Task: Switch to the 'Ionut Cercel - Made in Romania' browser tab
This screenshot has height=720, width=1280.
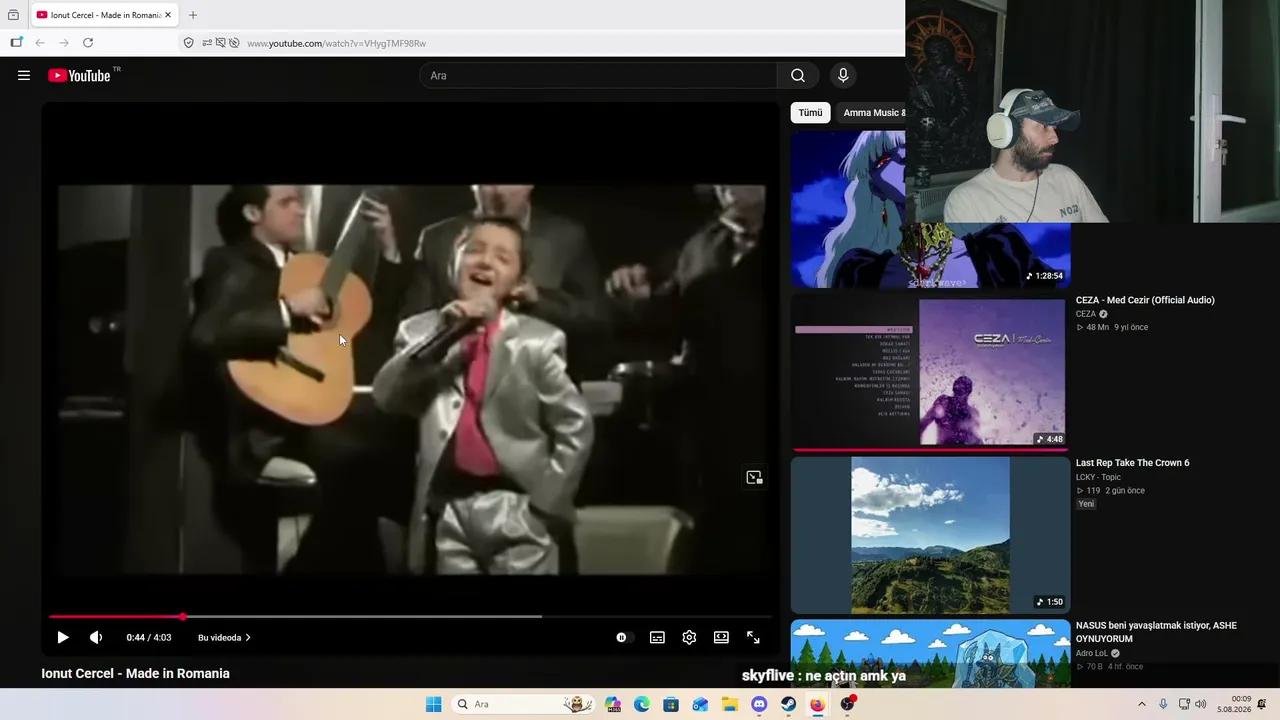Action: (104, 15)
